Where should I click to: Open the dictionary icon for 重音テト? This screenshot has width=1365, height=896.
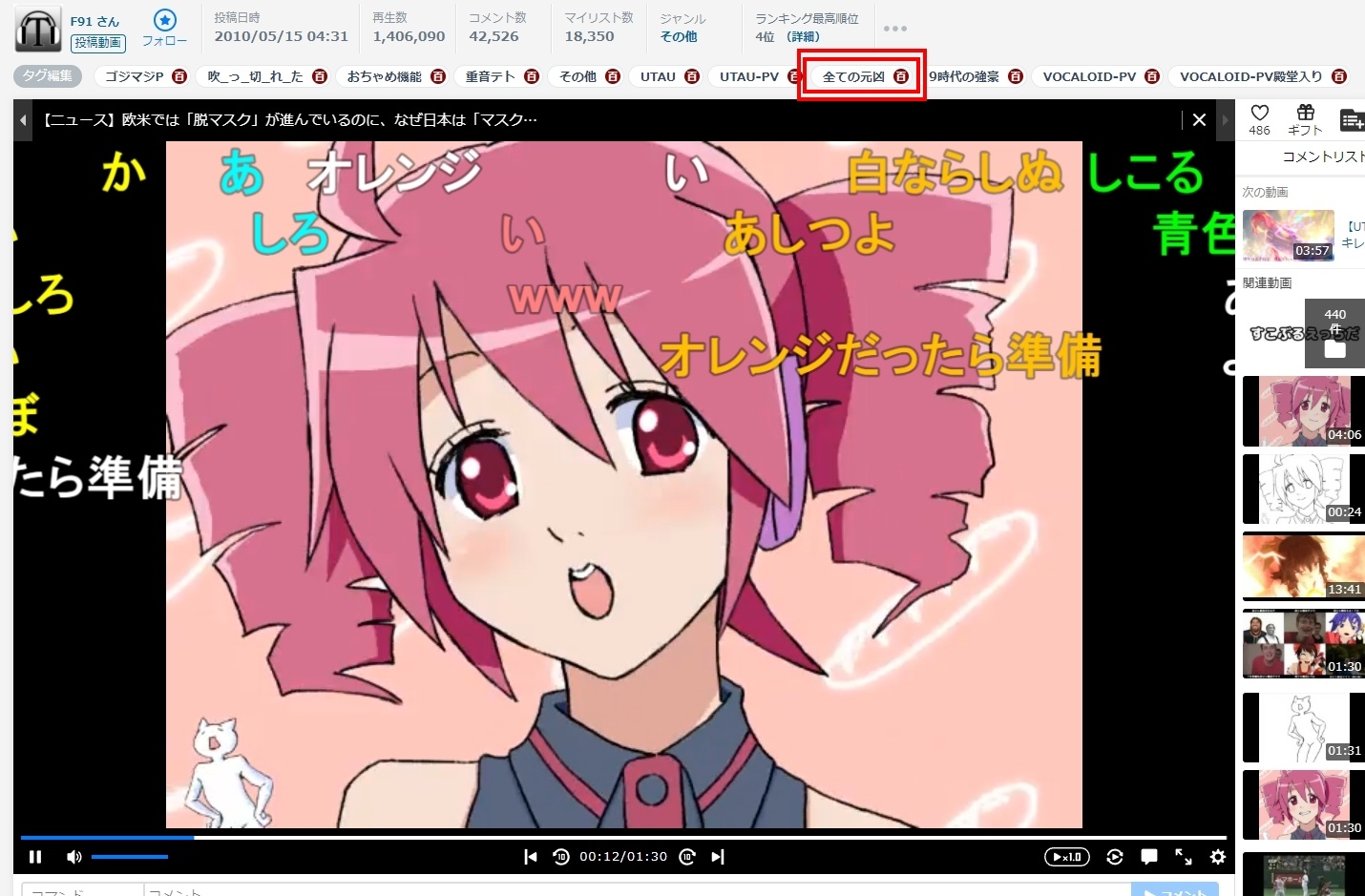tap(532, 76)
